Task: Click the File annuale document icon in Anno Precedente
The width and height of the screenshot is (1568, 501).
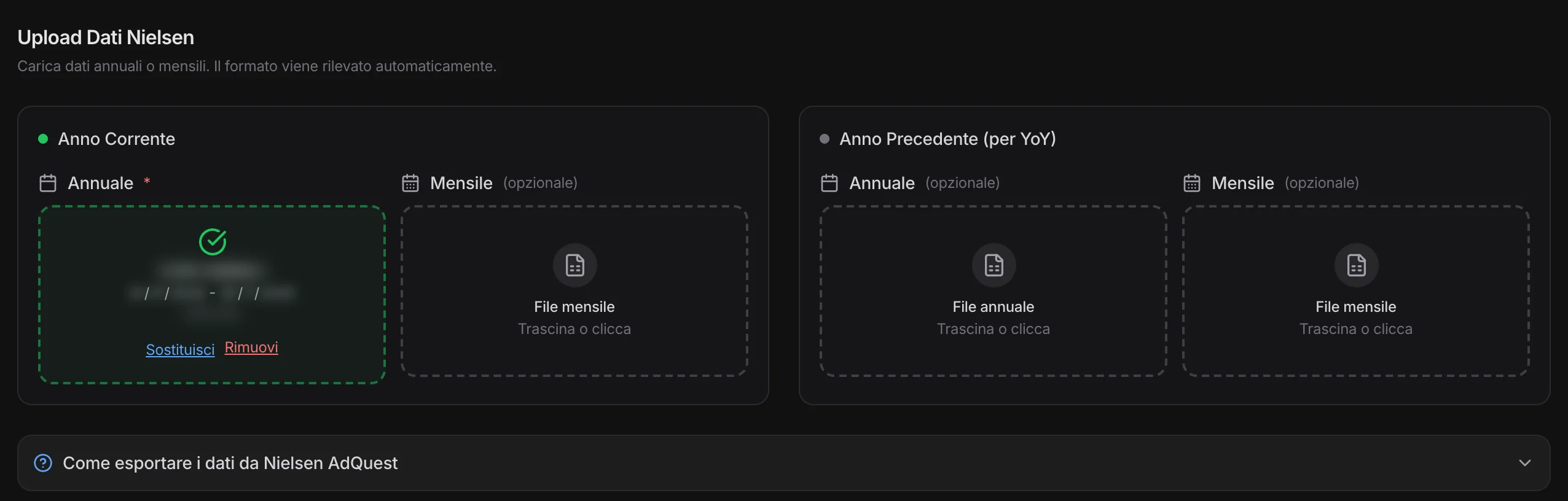Action: coord(994,265)
